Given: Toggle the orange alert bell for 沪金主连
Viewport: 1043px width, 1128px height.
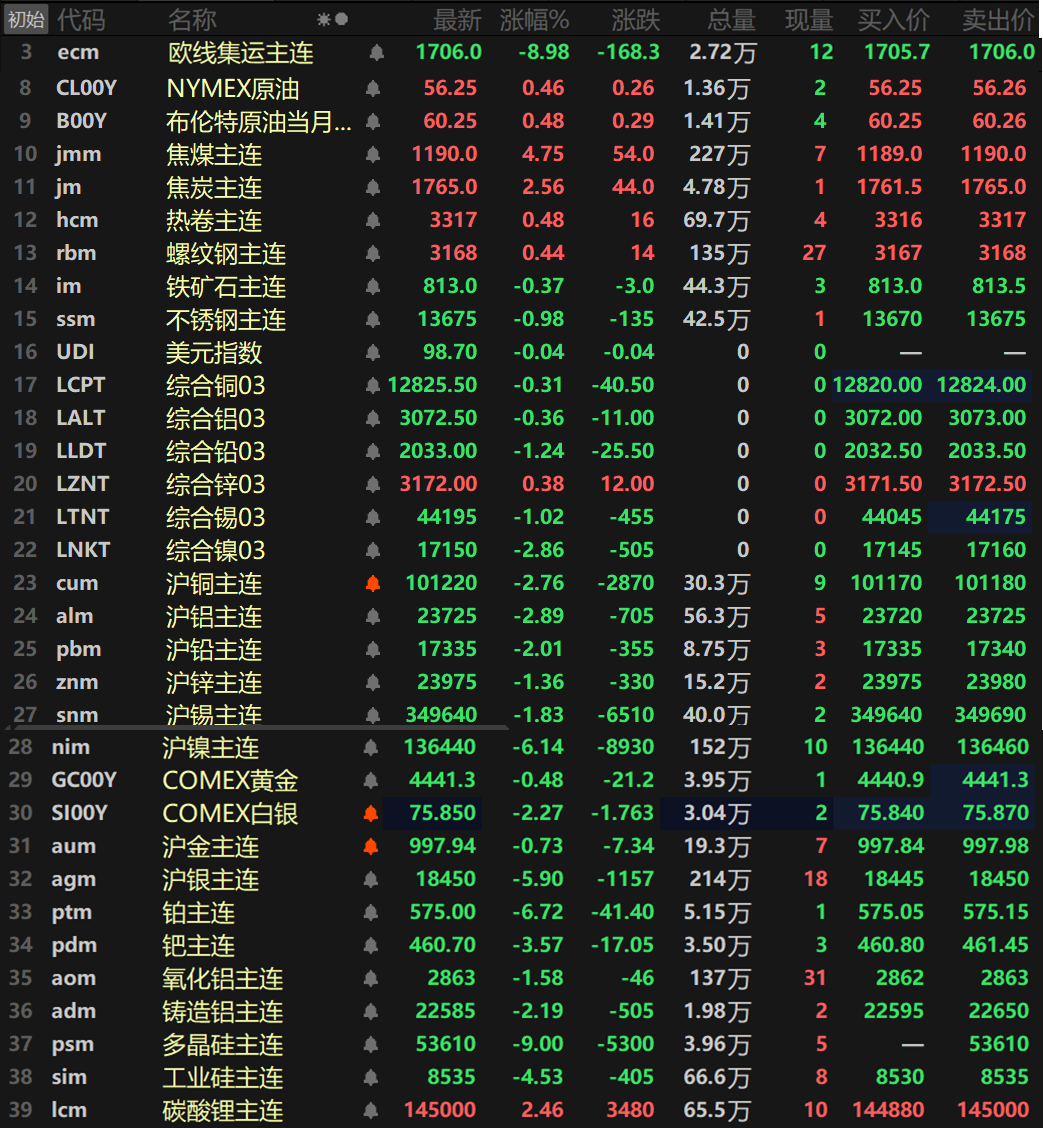Looking at the screenshot, I should tap(371, 846).
